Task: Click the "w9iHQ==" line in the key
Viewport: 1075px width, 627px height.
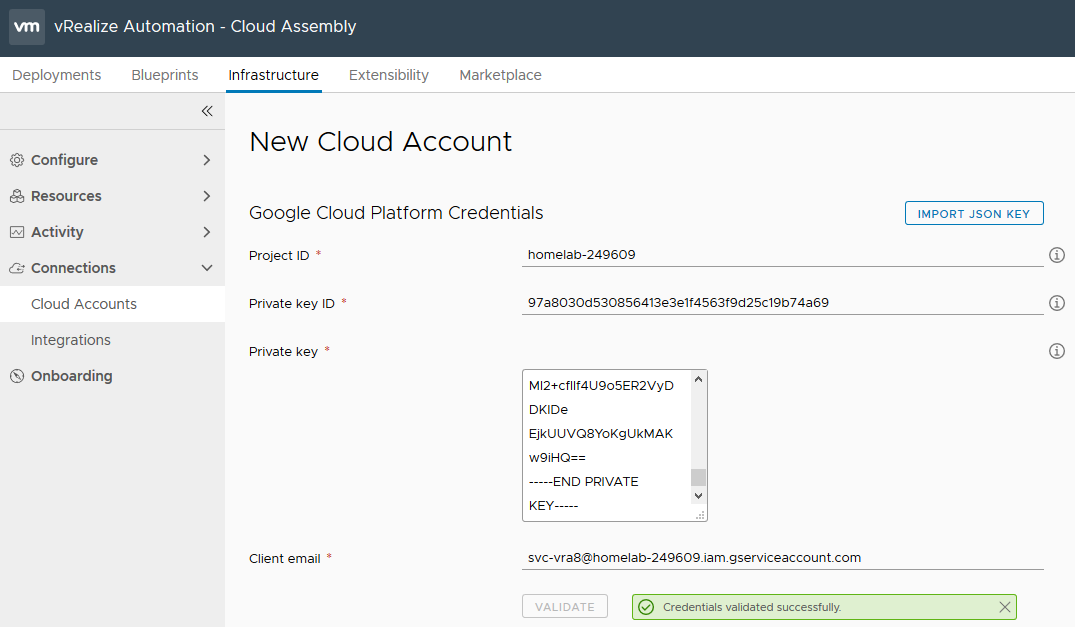Action: [557, 458]
